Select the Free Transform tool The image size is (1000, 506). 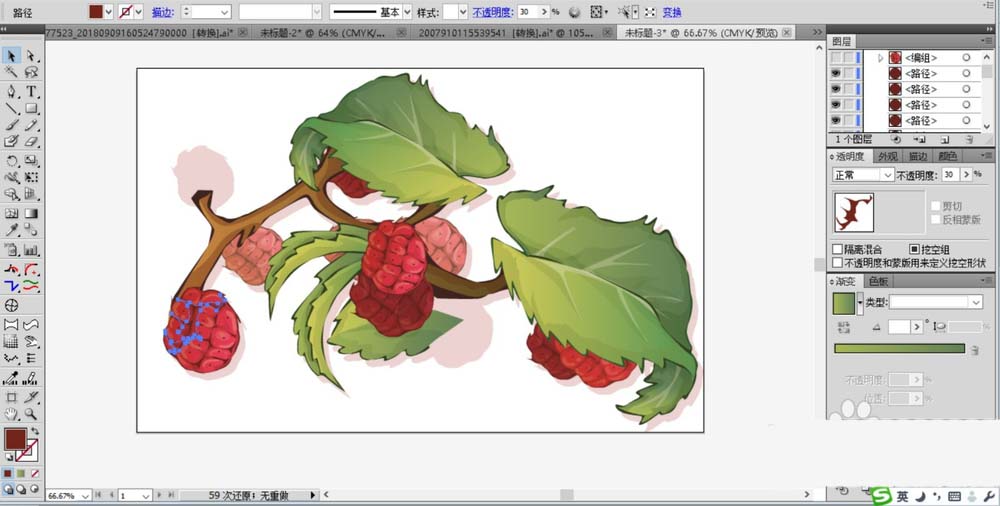[31, 177]
